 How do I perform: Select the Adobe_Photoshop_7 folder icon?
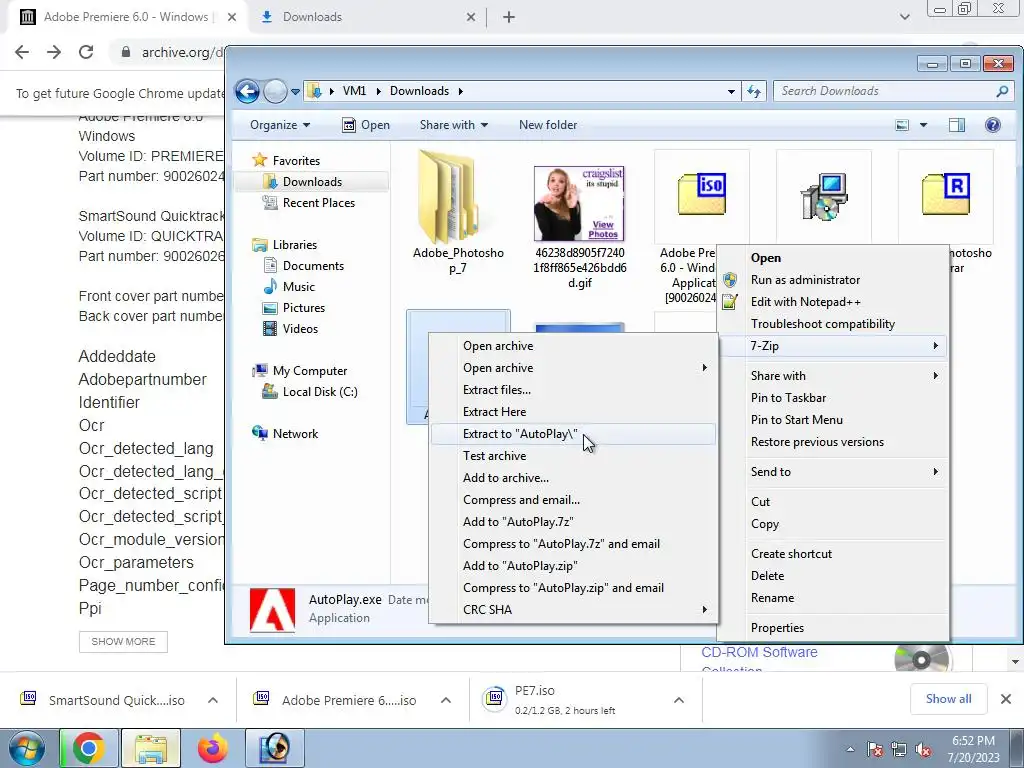[449, 198]
